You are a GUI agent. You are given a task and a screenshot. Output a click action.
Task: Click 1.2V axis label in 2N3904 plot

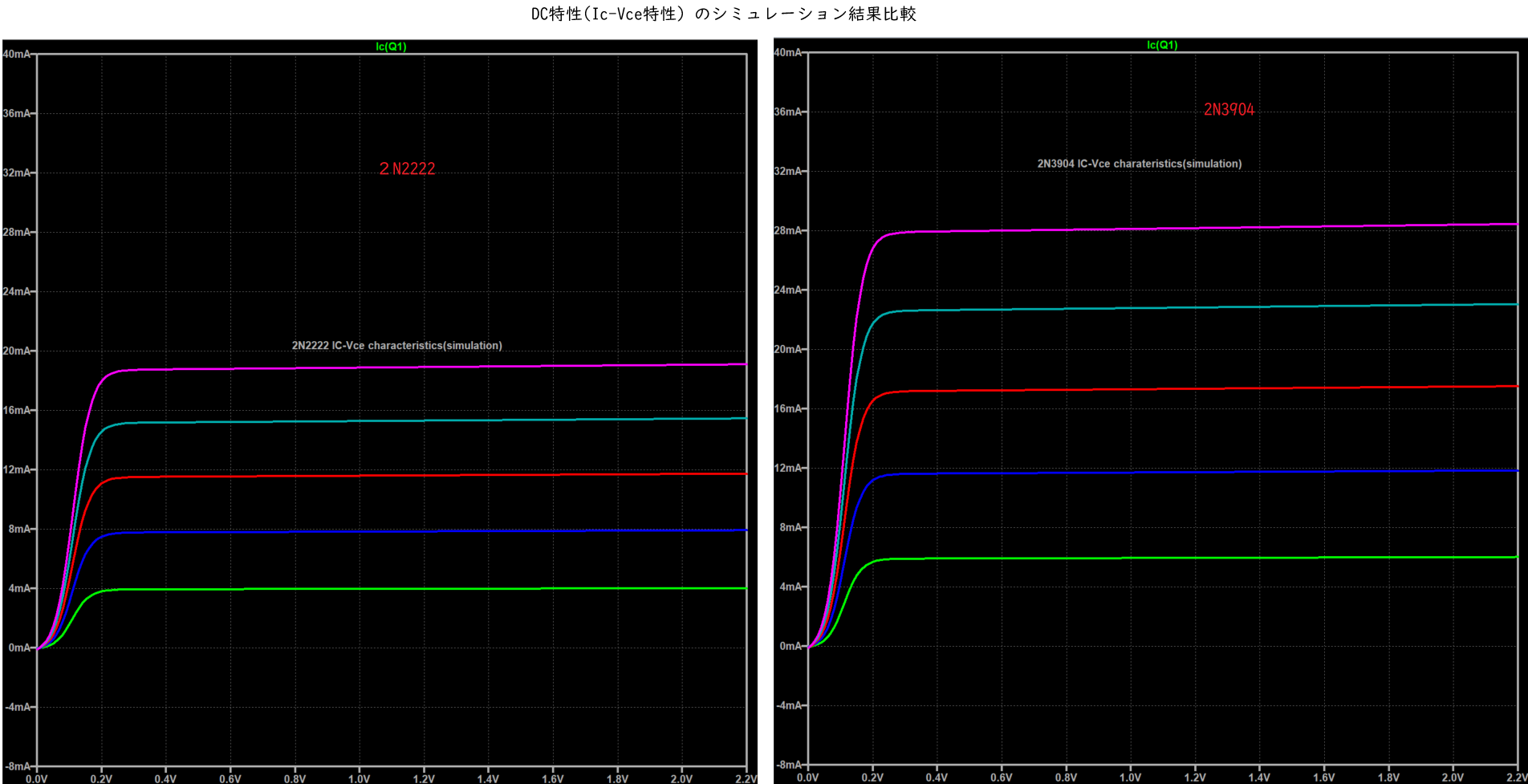tap(1195, 778)
